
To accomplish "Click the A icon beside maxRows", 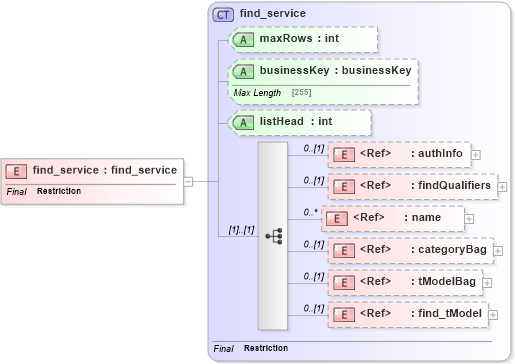I will point(243,40).
